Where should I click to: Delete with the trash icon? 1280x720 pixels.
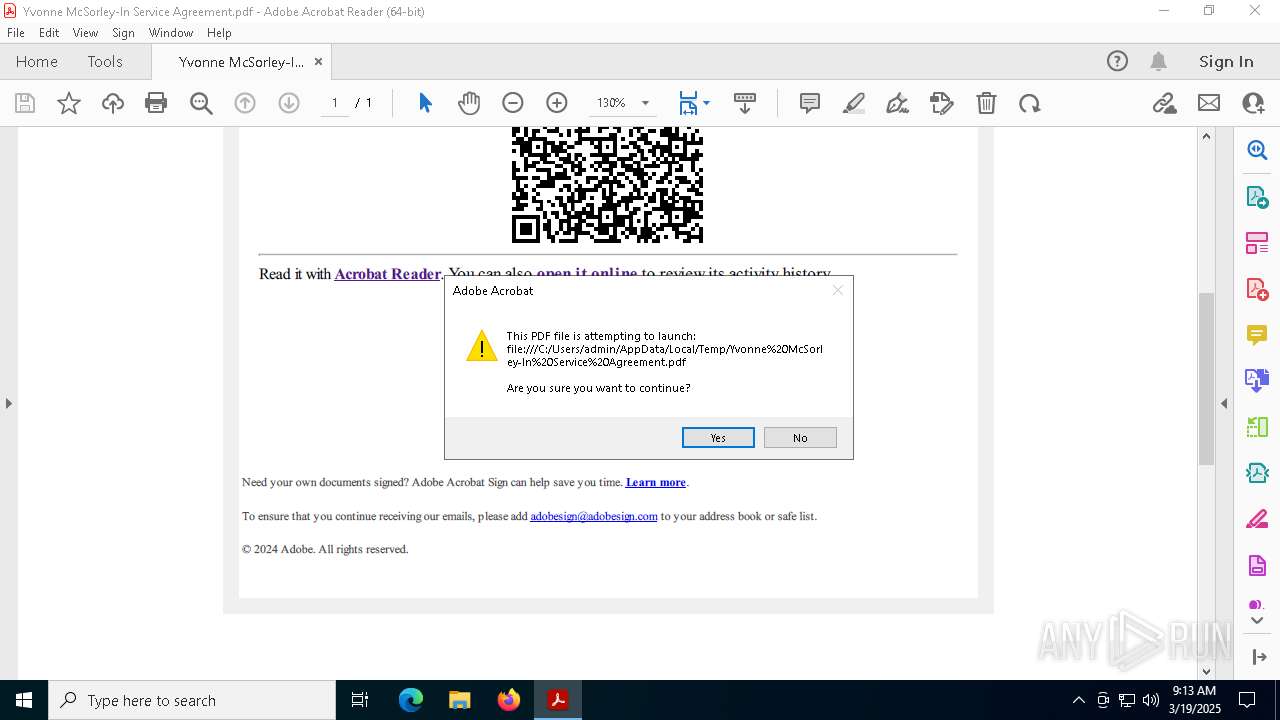(986, 103)
